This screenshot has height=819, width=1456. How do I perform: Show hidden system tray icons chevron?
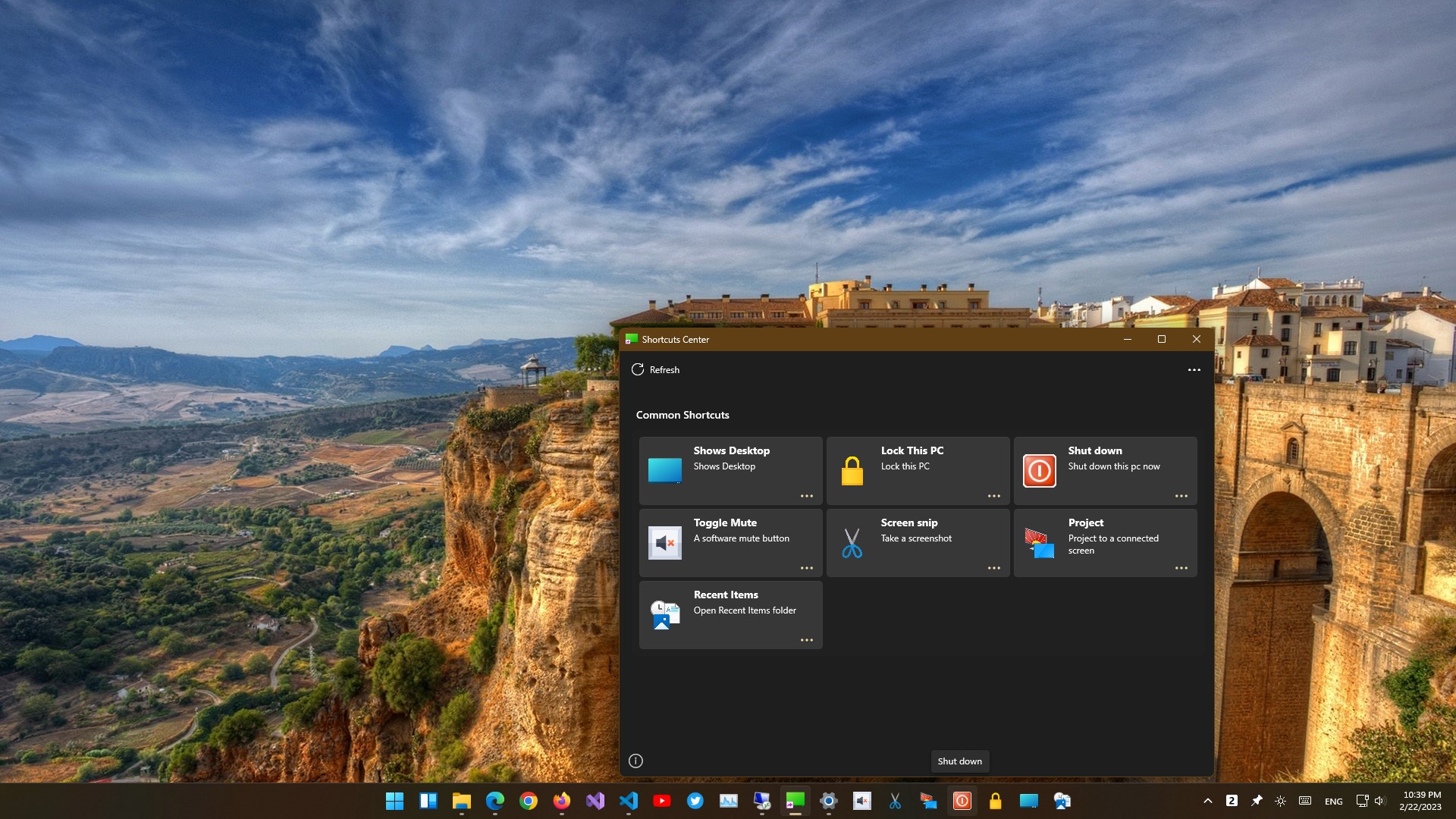coord(1207,801)
